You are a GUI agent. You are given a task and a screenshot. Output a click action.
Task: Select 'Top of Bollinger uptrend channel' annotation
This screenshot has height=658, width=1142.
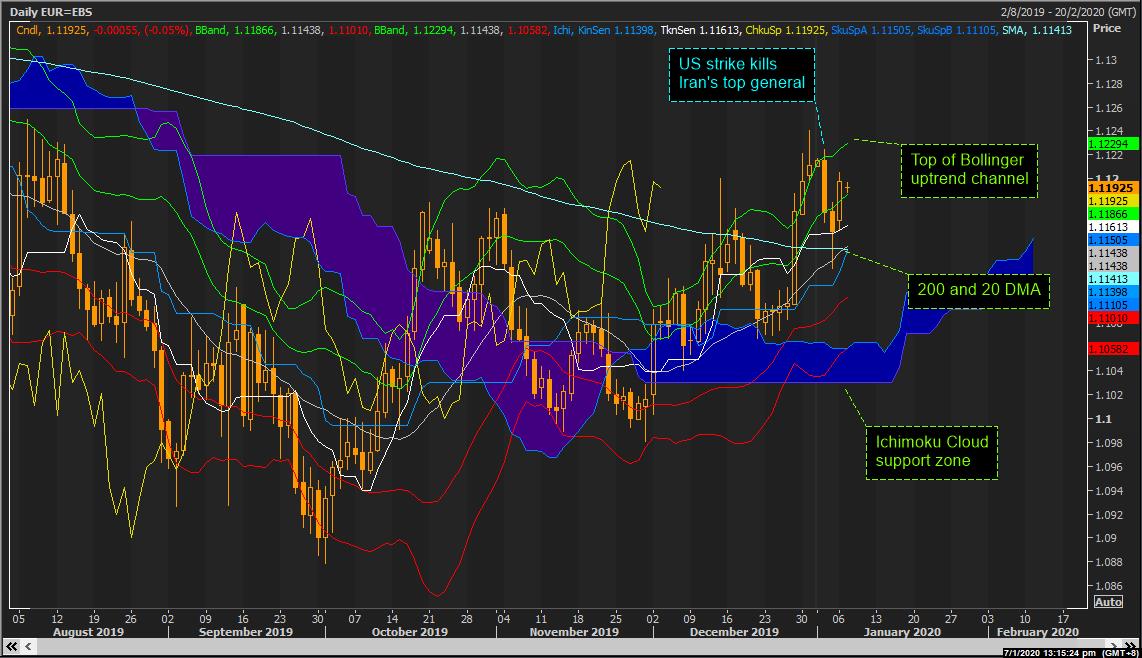(968, 170)
